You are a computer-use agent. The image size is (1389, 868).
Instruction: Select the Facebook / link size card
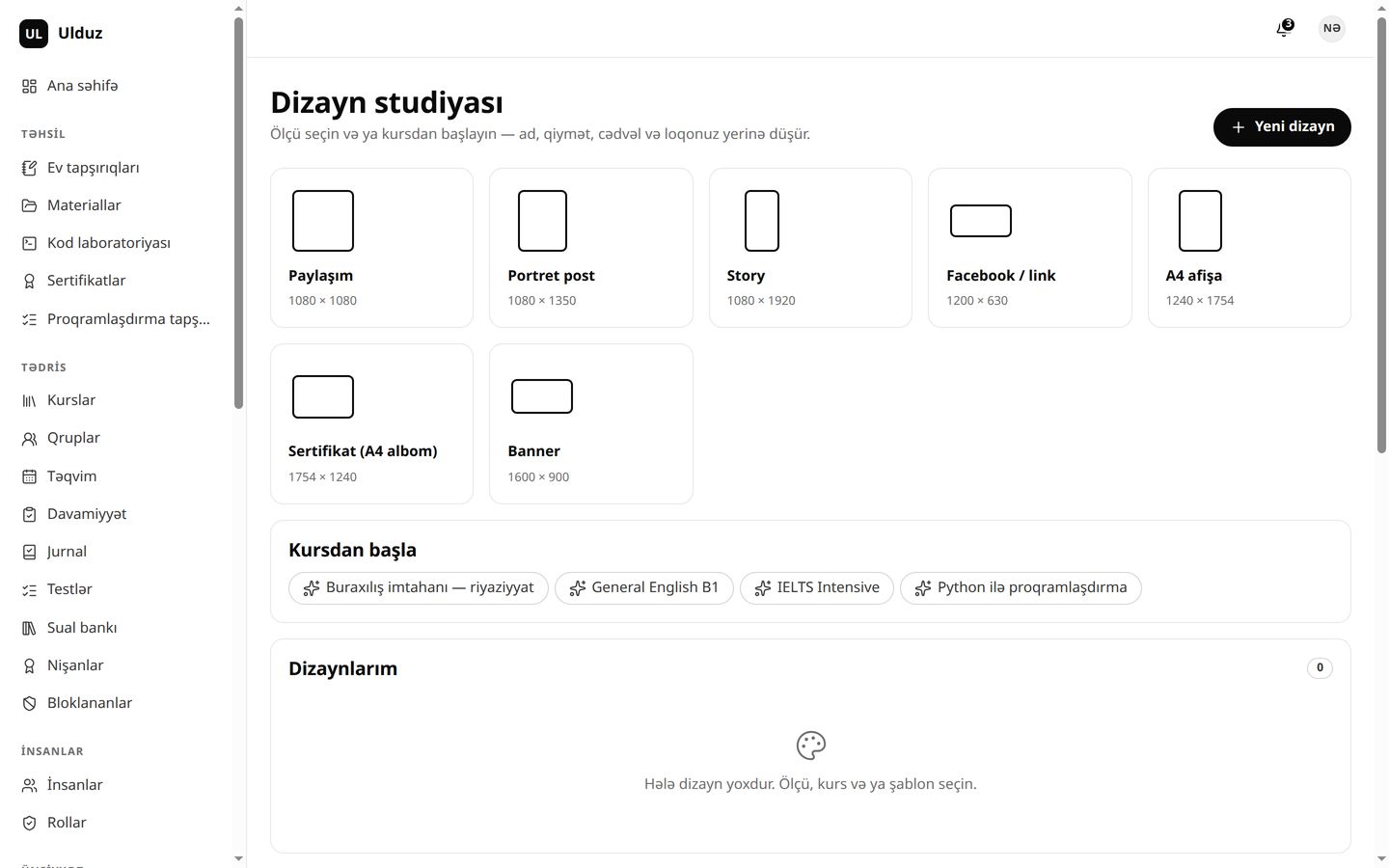tap(1030, 248)
